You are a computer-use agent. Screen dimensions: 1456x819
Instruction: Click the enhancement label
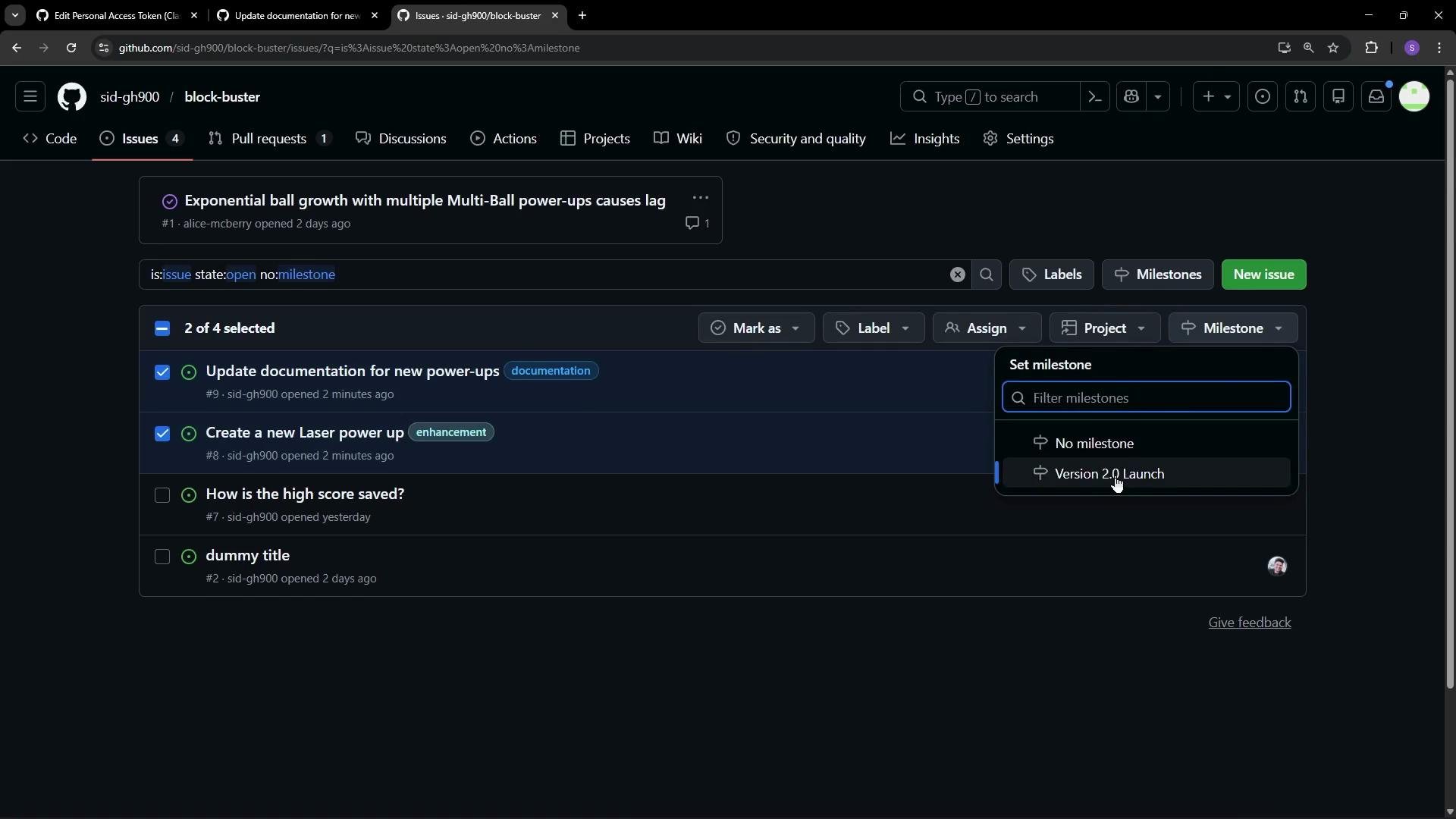(x=451, y=432)
